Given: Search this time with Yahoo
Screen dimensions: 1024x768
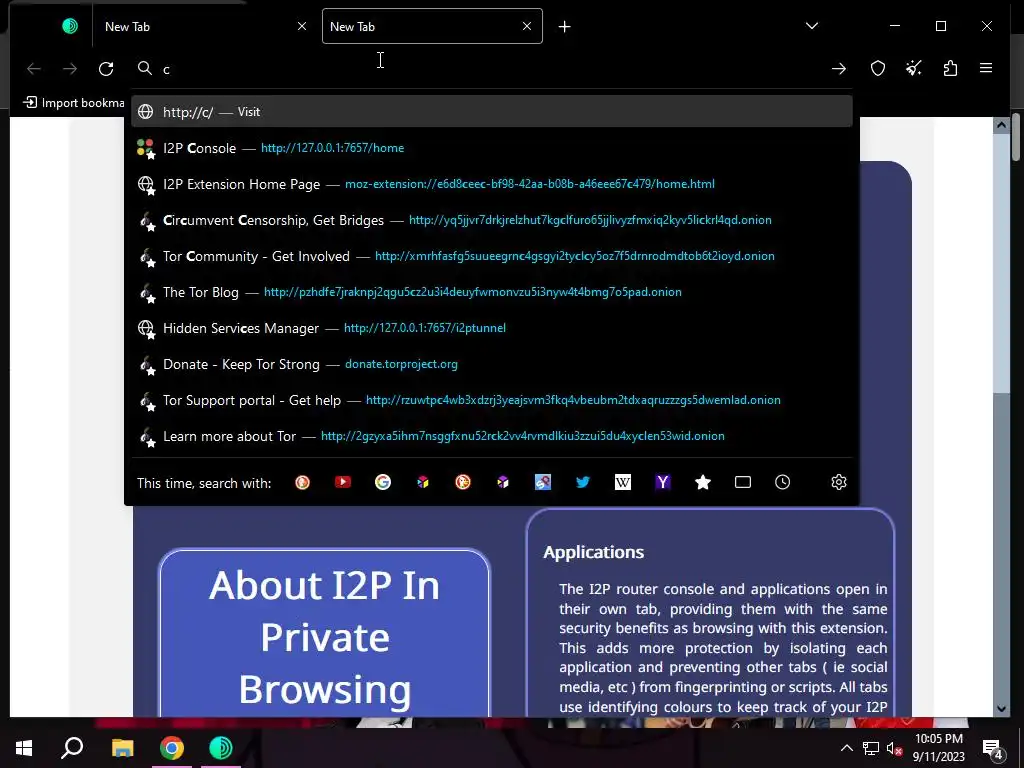Looking at the screenshot, I should [663, 483].
